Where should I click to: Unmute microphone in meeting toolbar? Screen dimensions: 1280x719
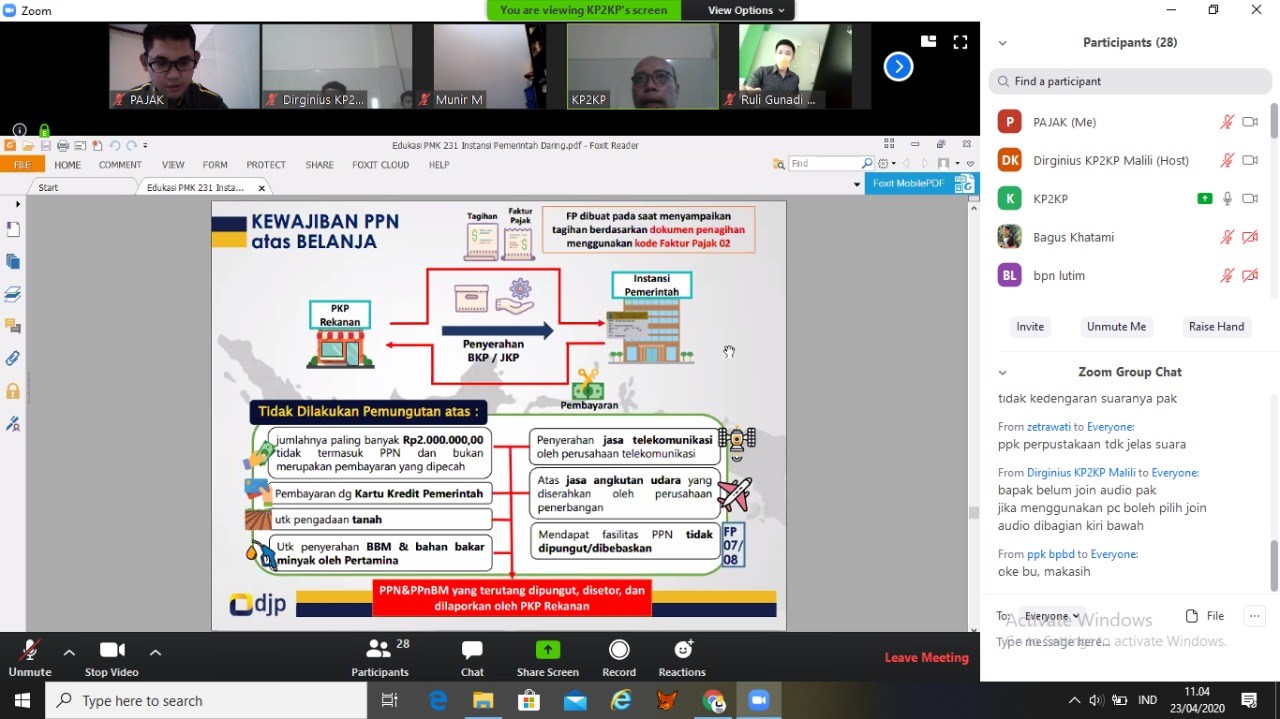point(30,651)
